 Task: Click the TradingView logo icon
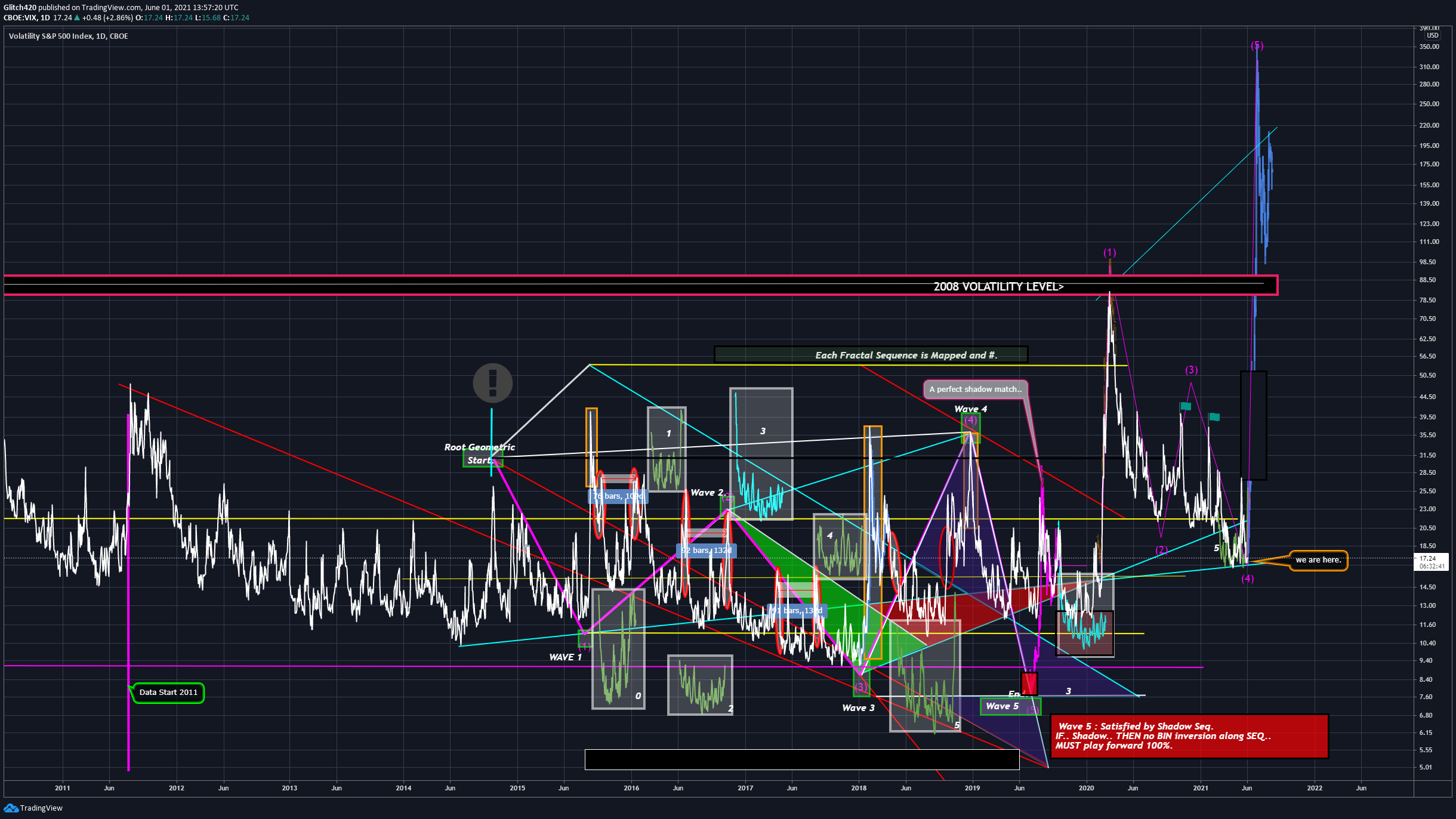pyautogui.click(x=11, y=808)
